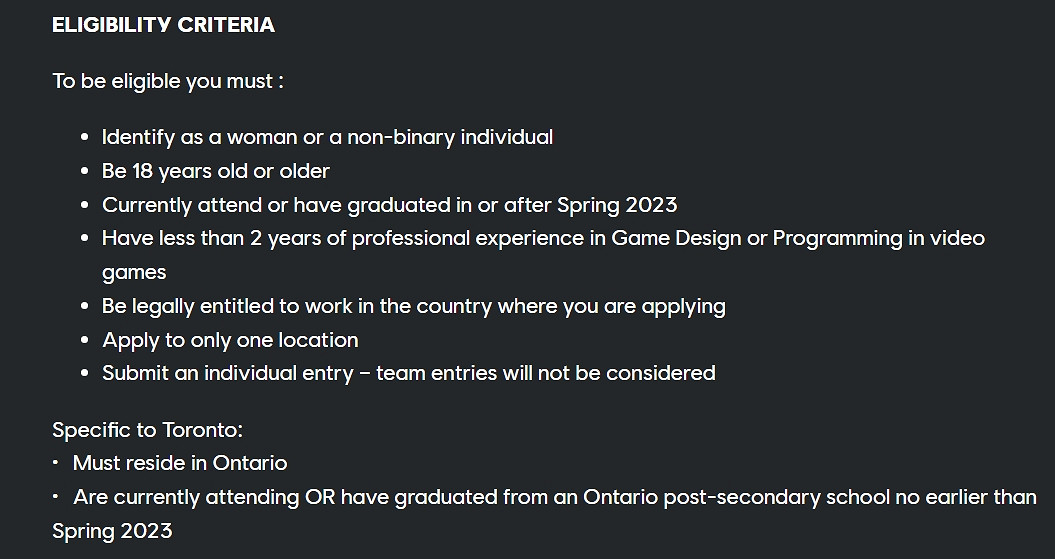1055x559 pixels.
Task: Click the word "games" on the wrapped line
Action: (x=134, y=272)
